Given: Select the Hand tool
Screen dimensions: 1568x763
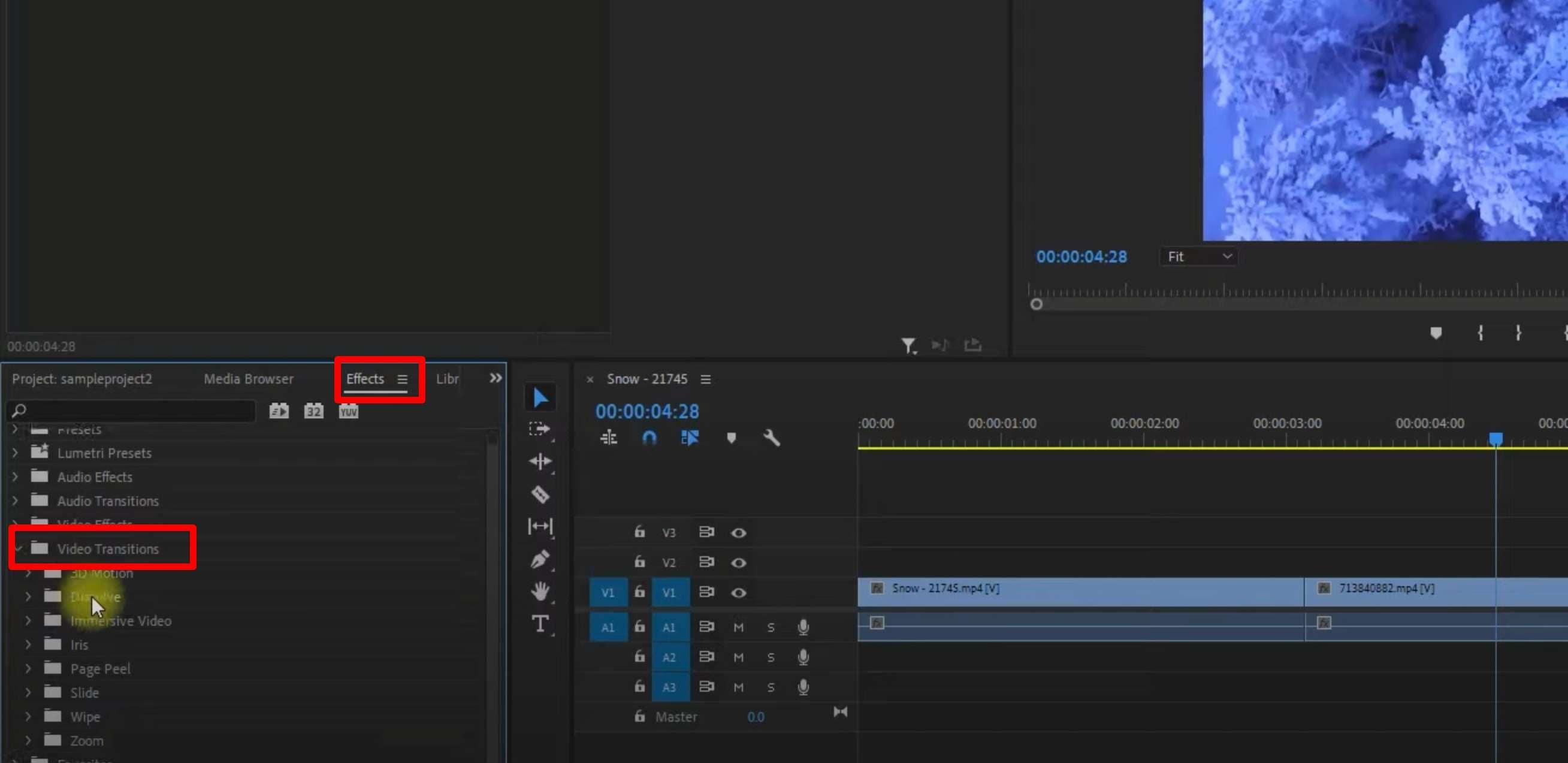Looking at the screenshot, I should click(540, 590).
